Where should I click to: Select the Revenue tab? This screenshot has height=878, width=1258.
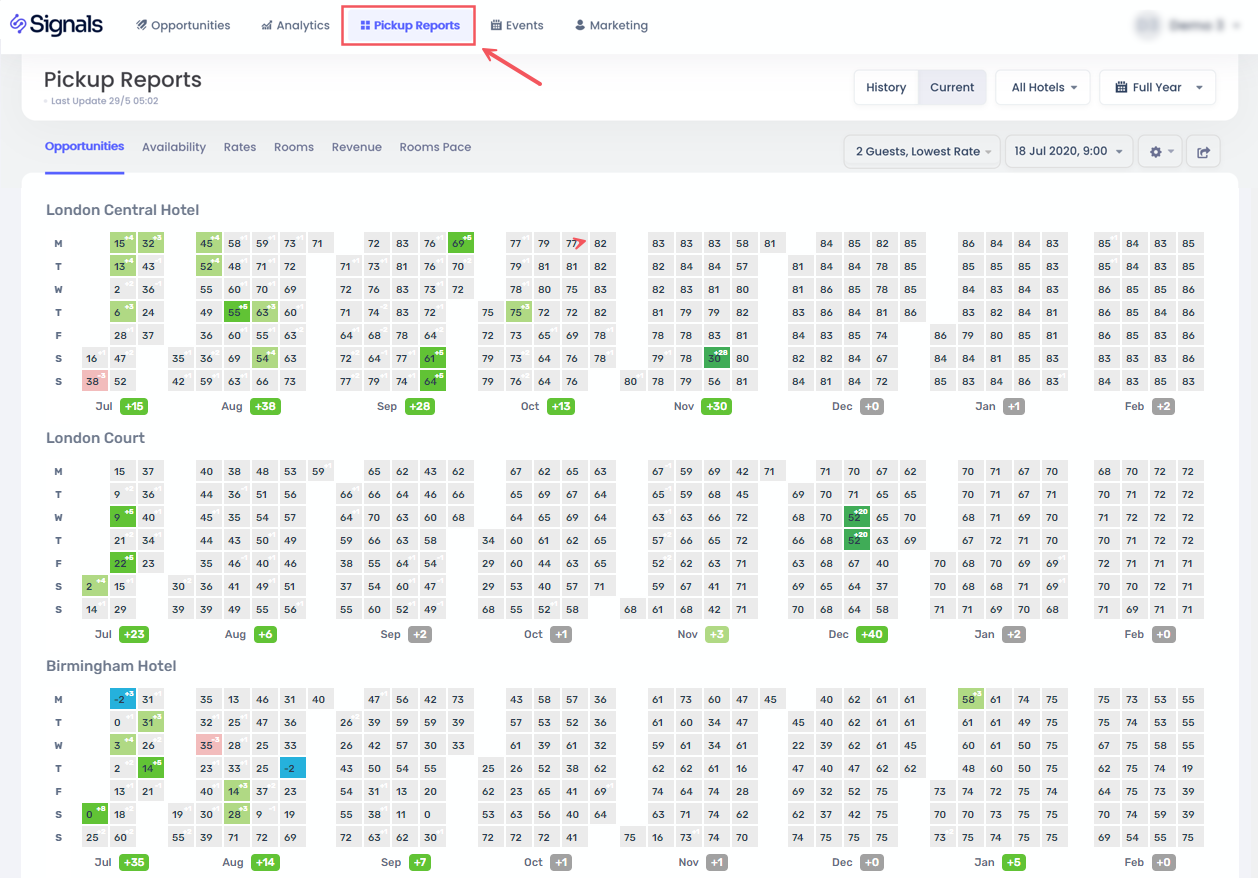357,147
